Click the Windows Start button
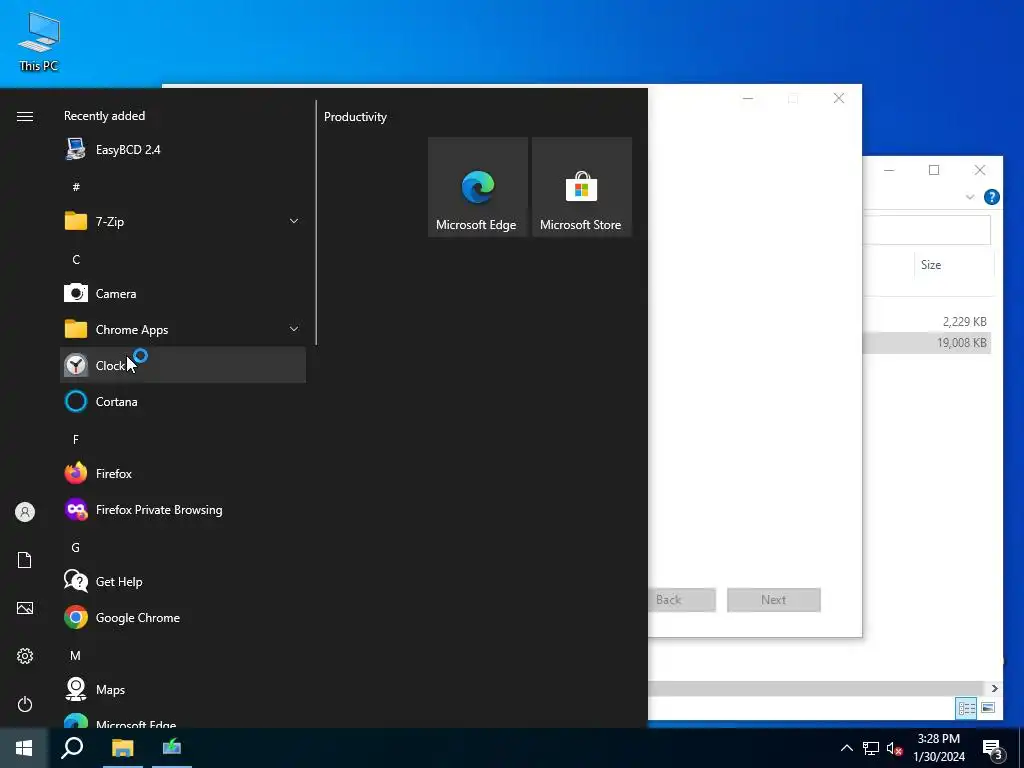1024x768 pixels. [x=24, y=748]
